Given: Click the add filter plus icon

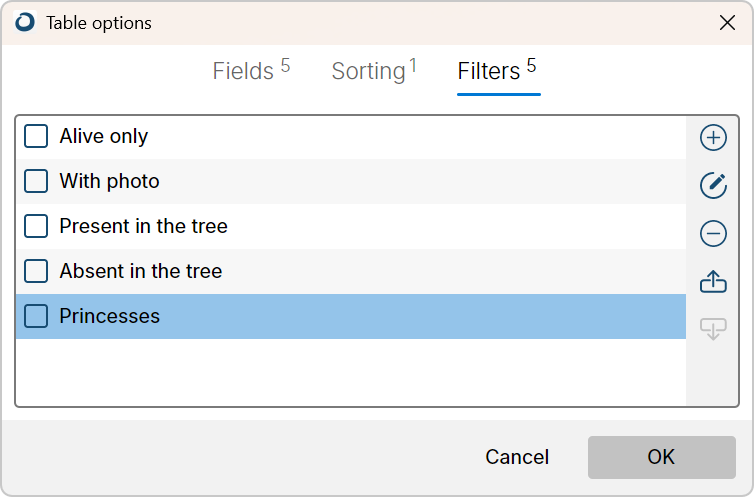Looking at the screenshot, I should pyautogui.click(x=713, y=138).
